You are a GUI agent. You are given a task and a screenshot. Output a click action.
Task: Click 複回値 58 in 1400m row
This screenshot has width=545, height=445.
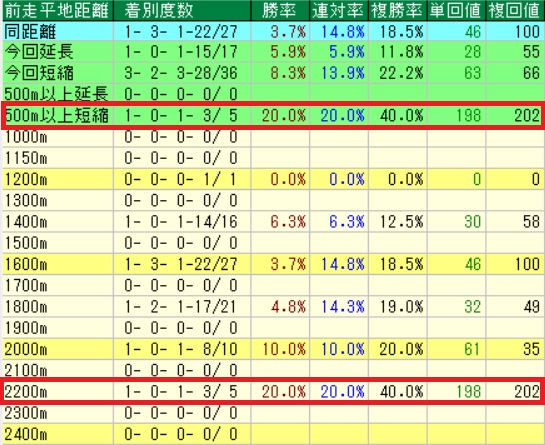(531, 222)
